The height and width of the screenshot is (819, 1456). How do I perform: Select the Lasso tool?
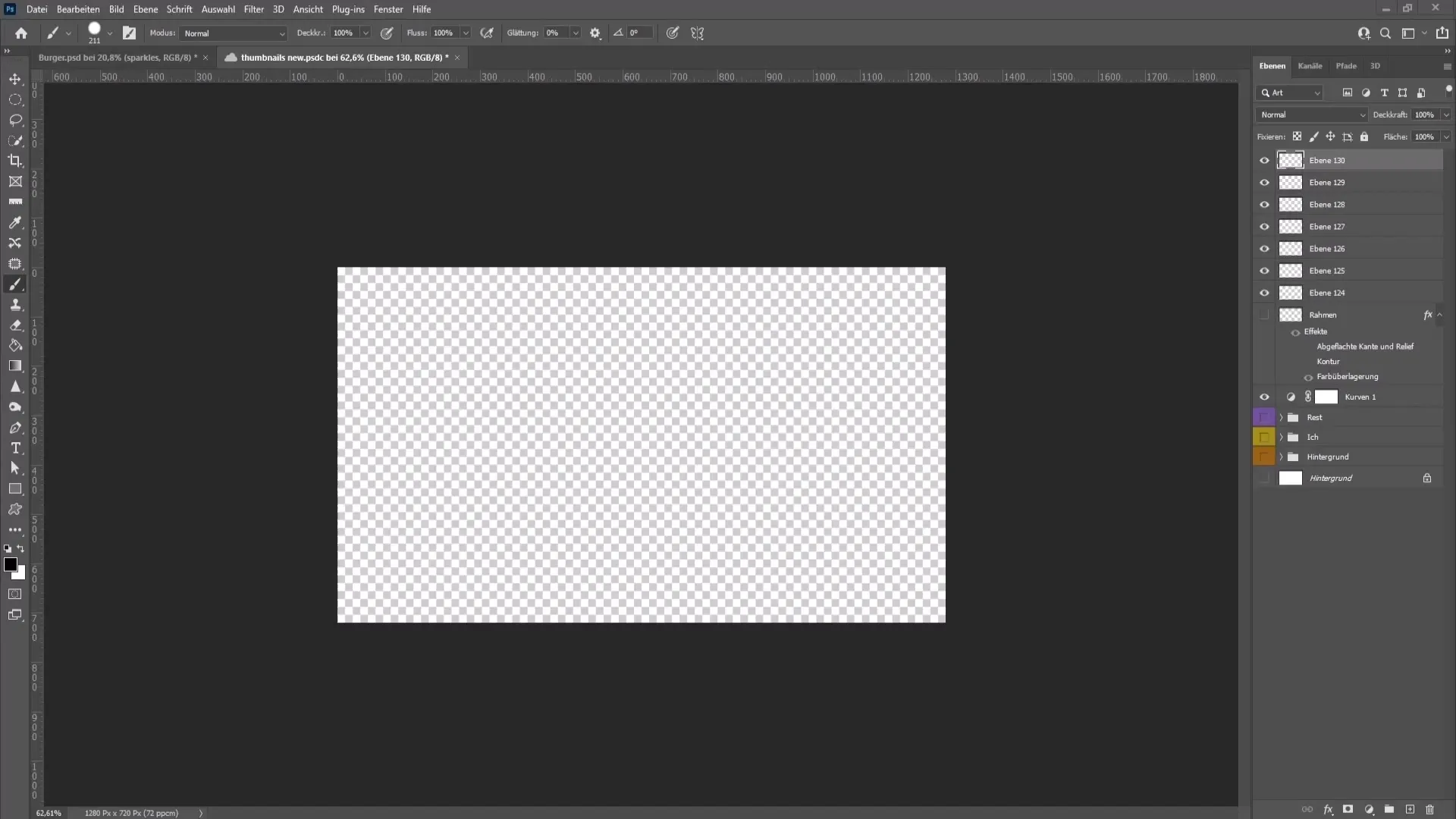coord(15,120)
